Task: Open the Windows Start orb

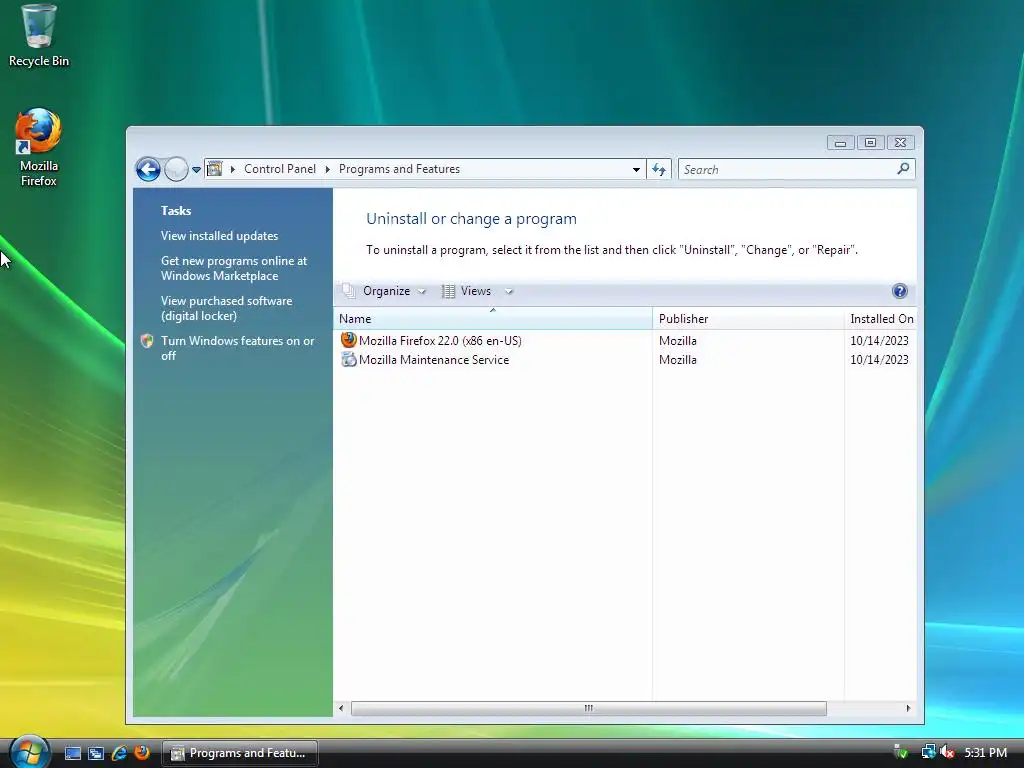Action: [x=29, y=752]
